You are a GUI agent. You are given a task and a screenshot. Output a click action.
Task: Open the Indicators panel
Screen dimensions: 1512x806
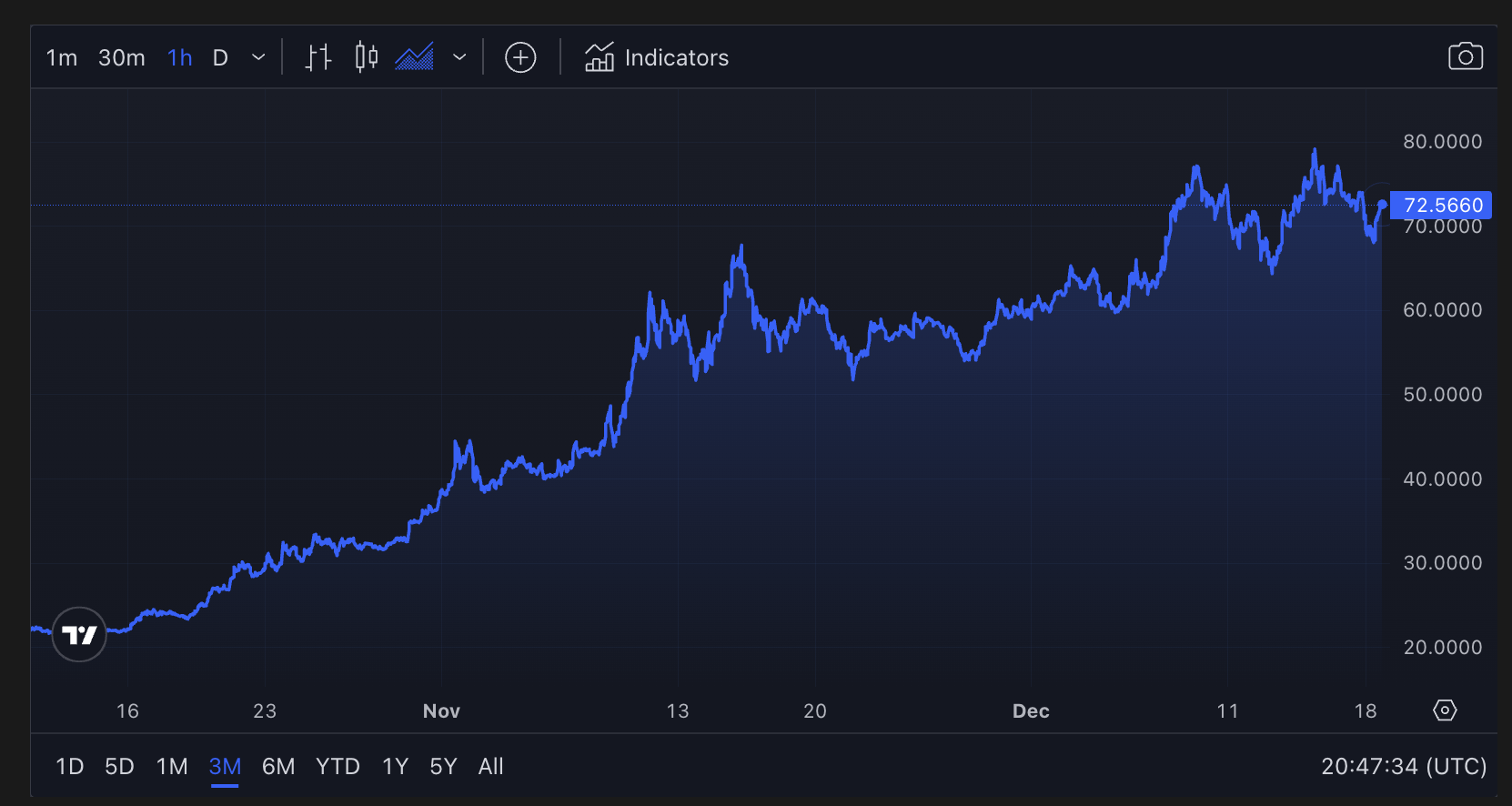tap(657, 57)
